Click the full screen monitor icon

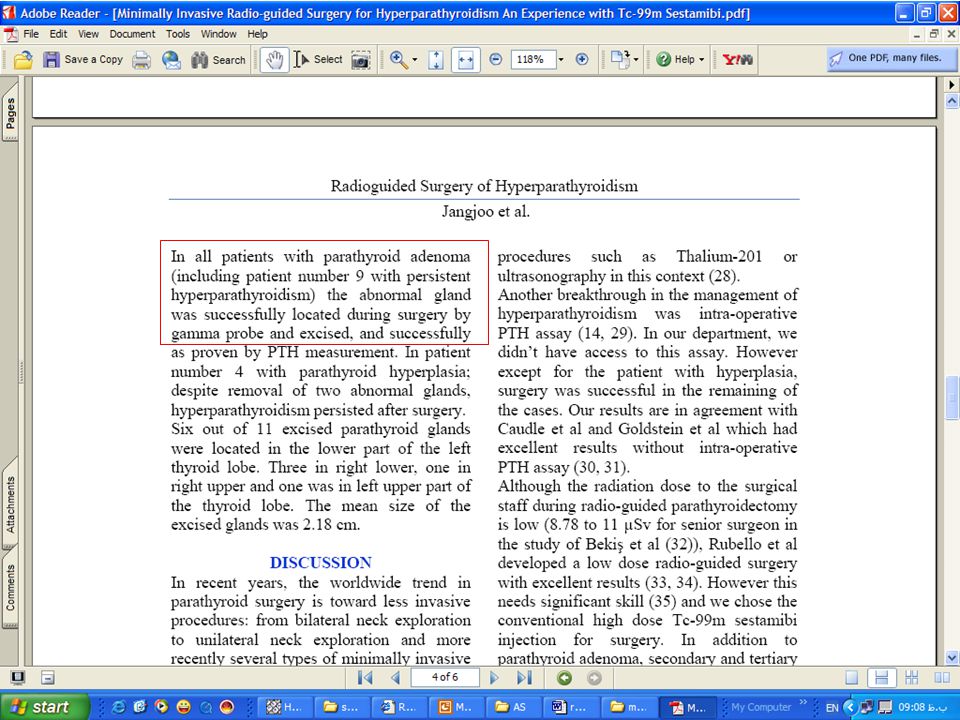(x=18, y=677)
